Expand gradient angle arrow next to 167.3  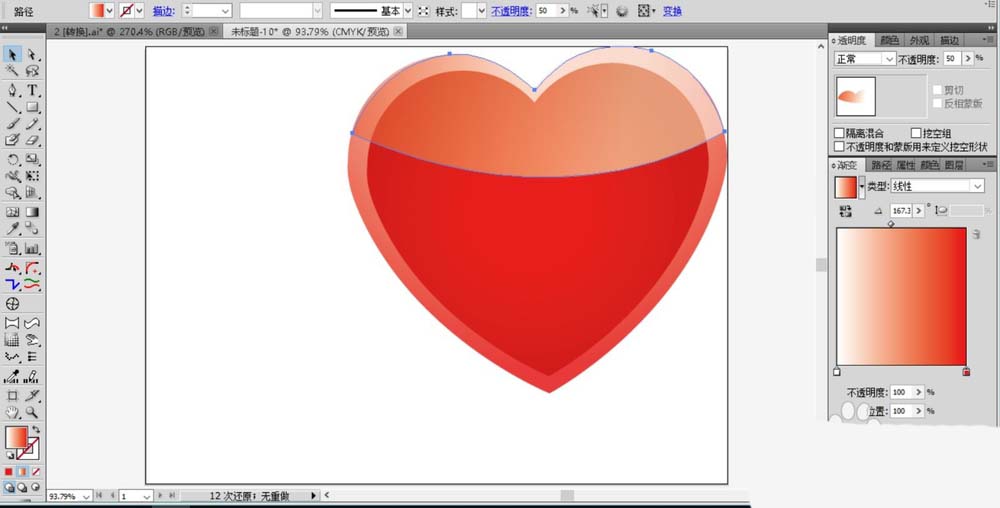pyautogui.click(x=918, y=210)
